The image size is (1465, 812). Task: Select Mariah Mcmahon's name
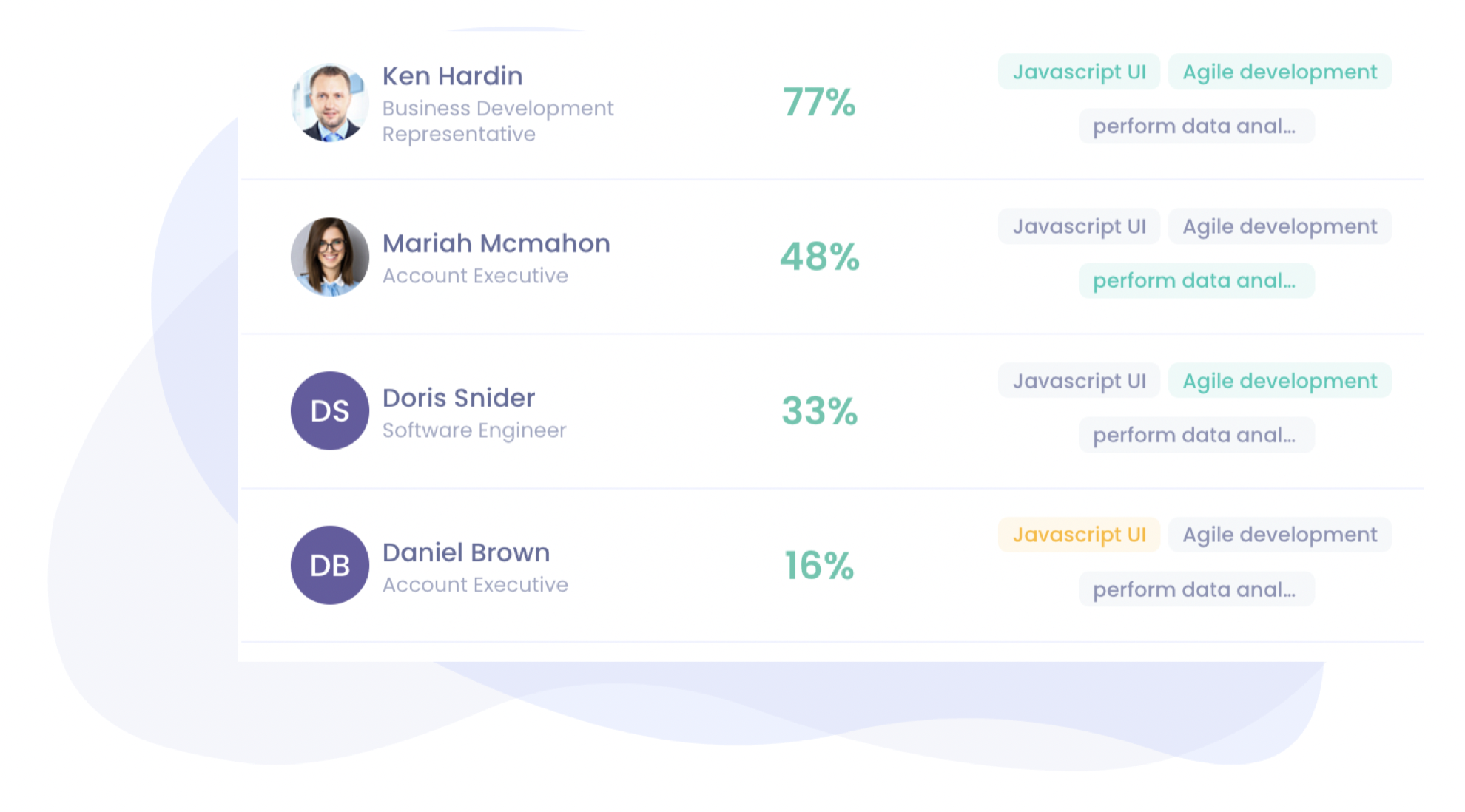[x=496, y=243]
